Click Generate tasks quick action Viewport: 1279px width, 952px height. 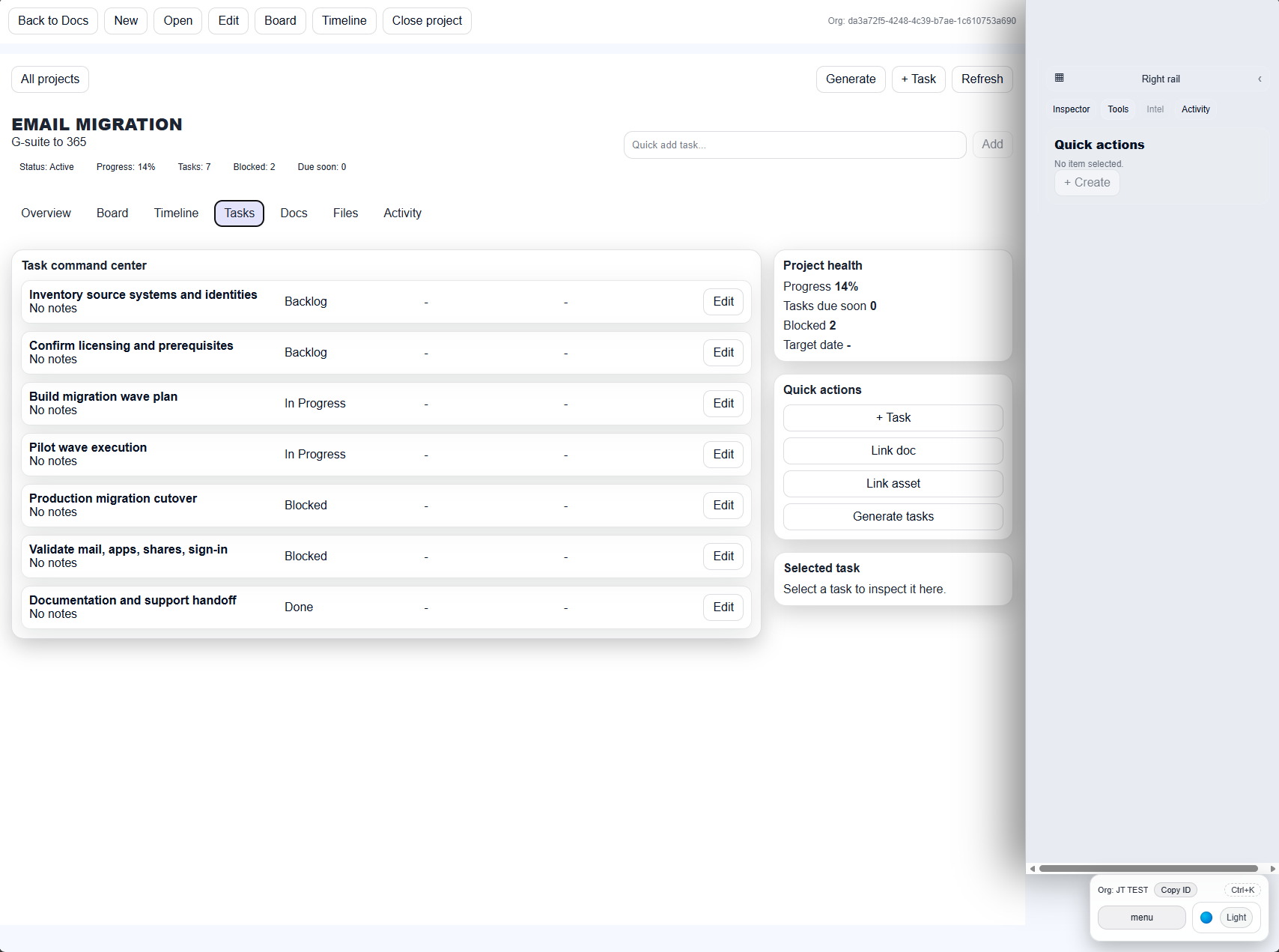(893, 516)
